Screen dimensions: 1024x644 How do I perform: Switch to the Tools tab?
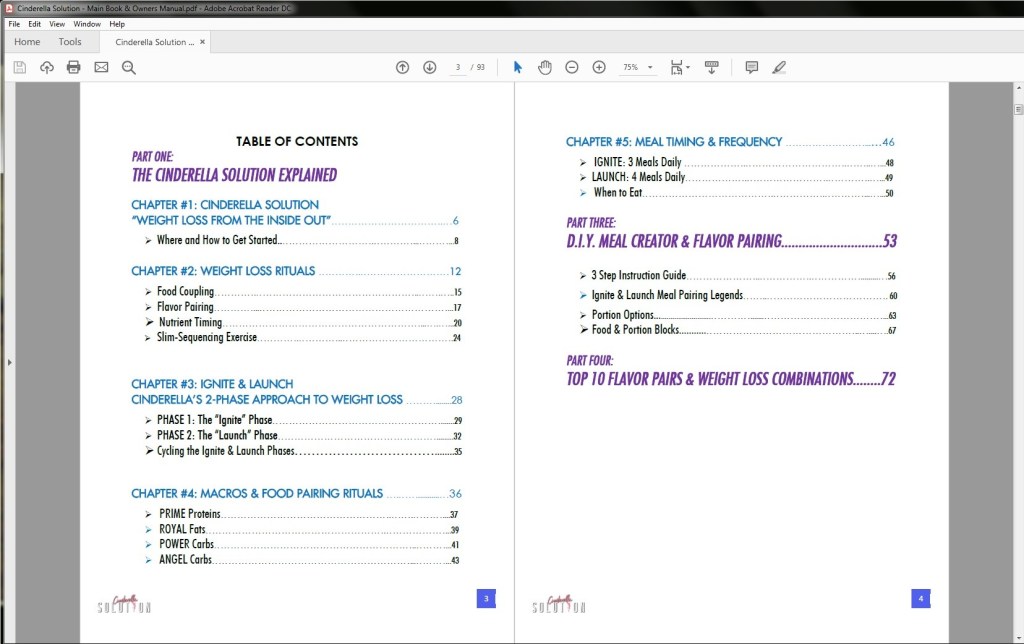coord(70,42)
